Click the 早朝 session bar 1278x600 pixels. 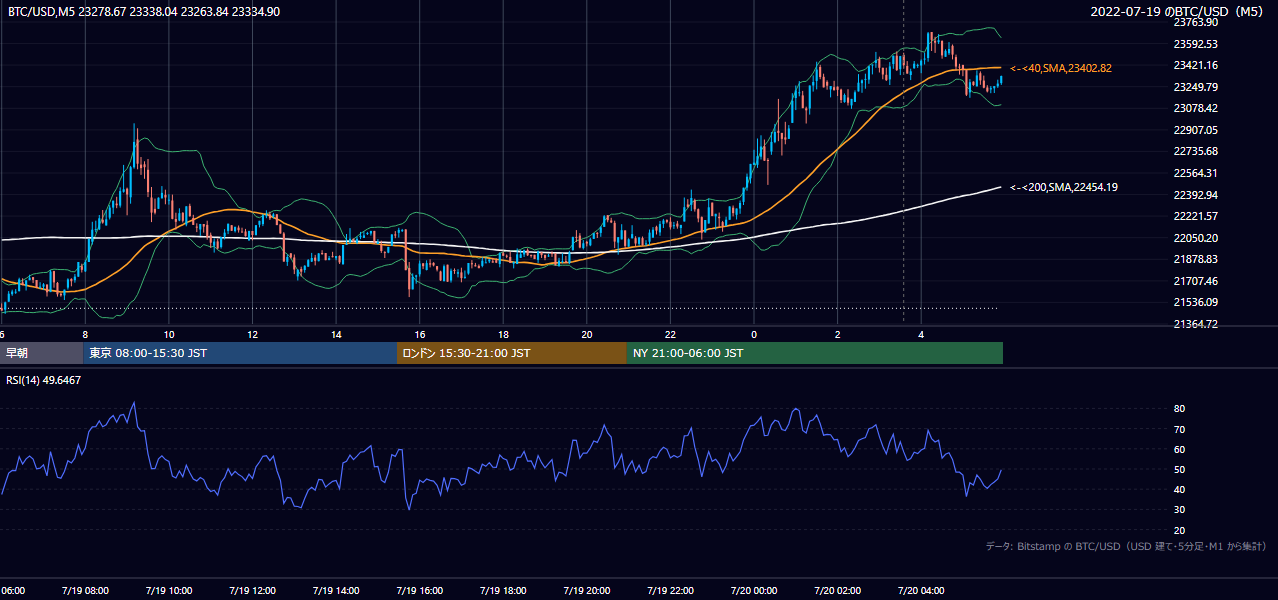point(41,353)
